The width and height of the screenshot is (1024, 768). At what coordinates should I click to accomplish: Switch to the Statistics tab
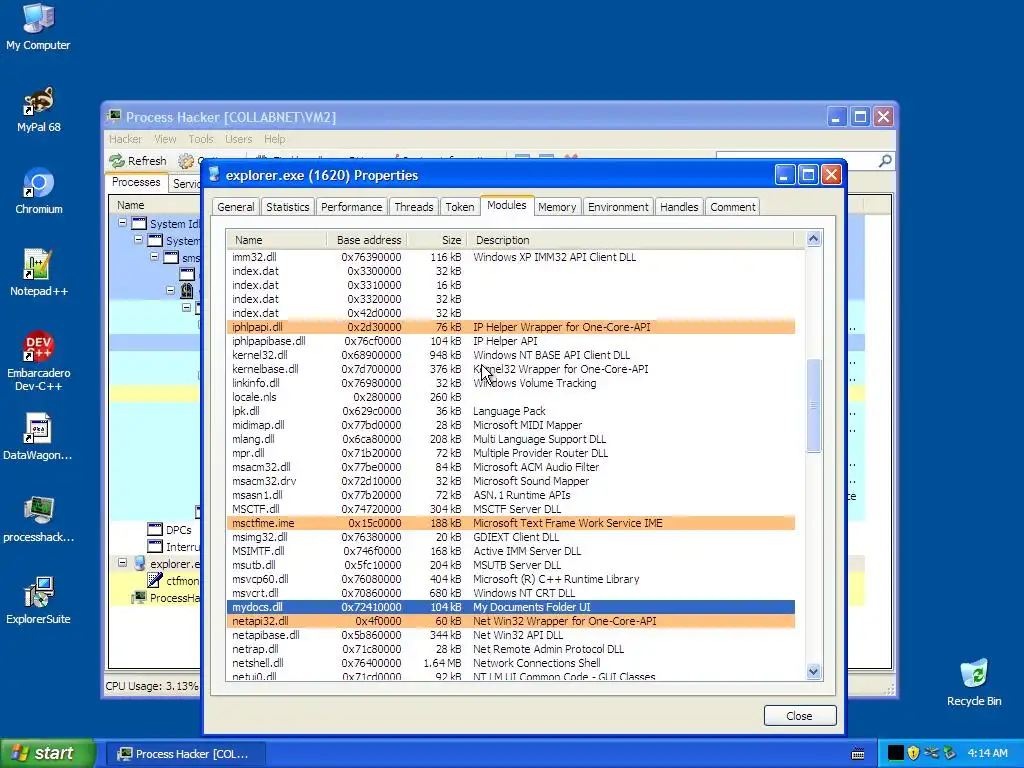point(287,207)
